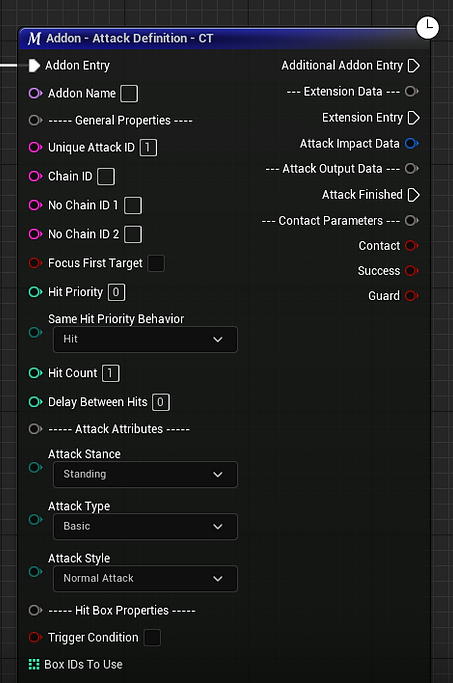Click the Additional Addon Entry output pin

(x=413, y=66)
